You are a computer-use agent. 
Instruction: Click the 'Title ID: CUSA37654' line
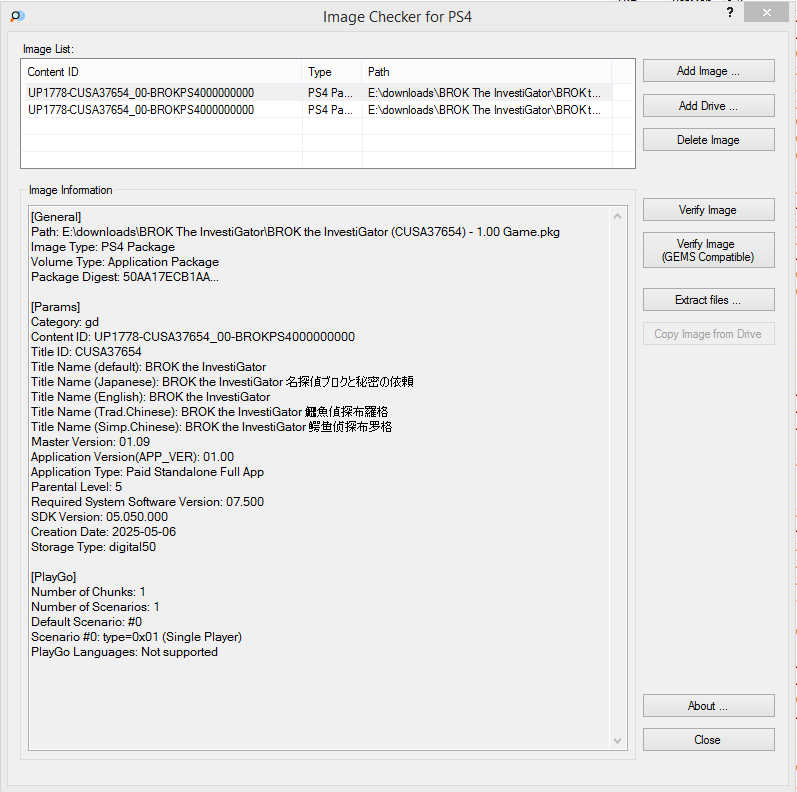point(86,352)
